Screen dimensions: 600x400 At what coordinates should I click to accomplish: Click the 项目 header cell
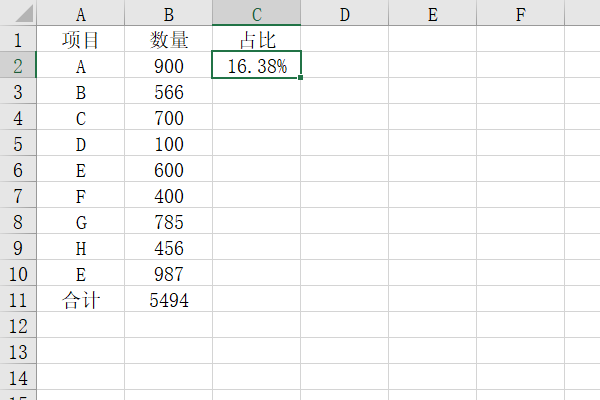coord(80,39)
